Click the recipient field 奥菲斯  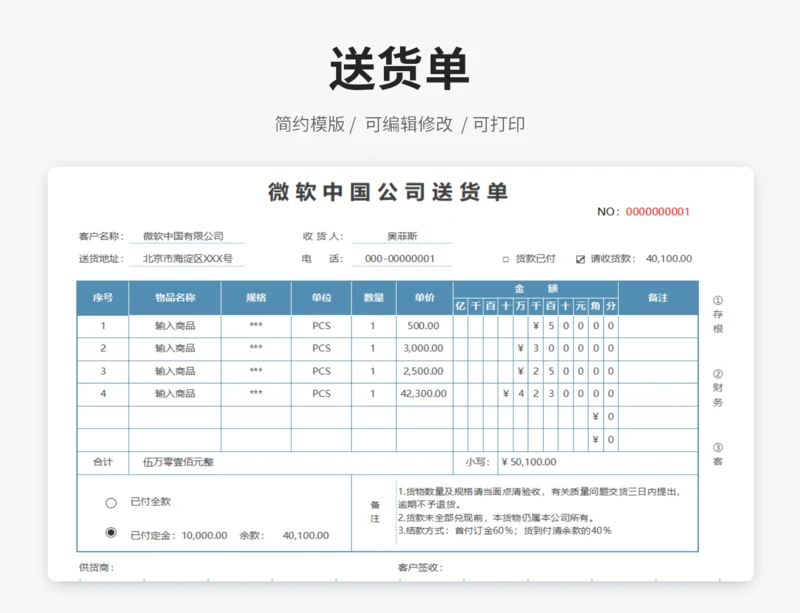click(x=402, y=236)
